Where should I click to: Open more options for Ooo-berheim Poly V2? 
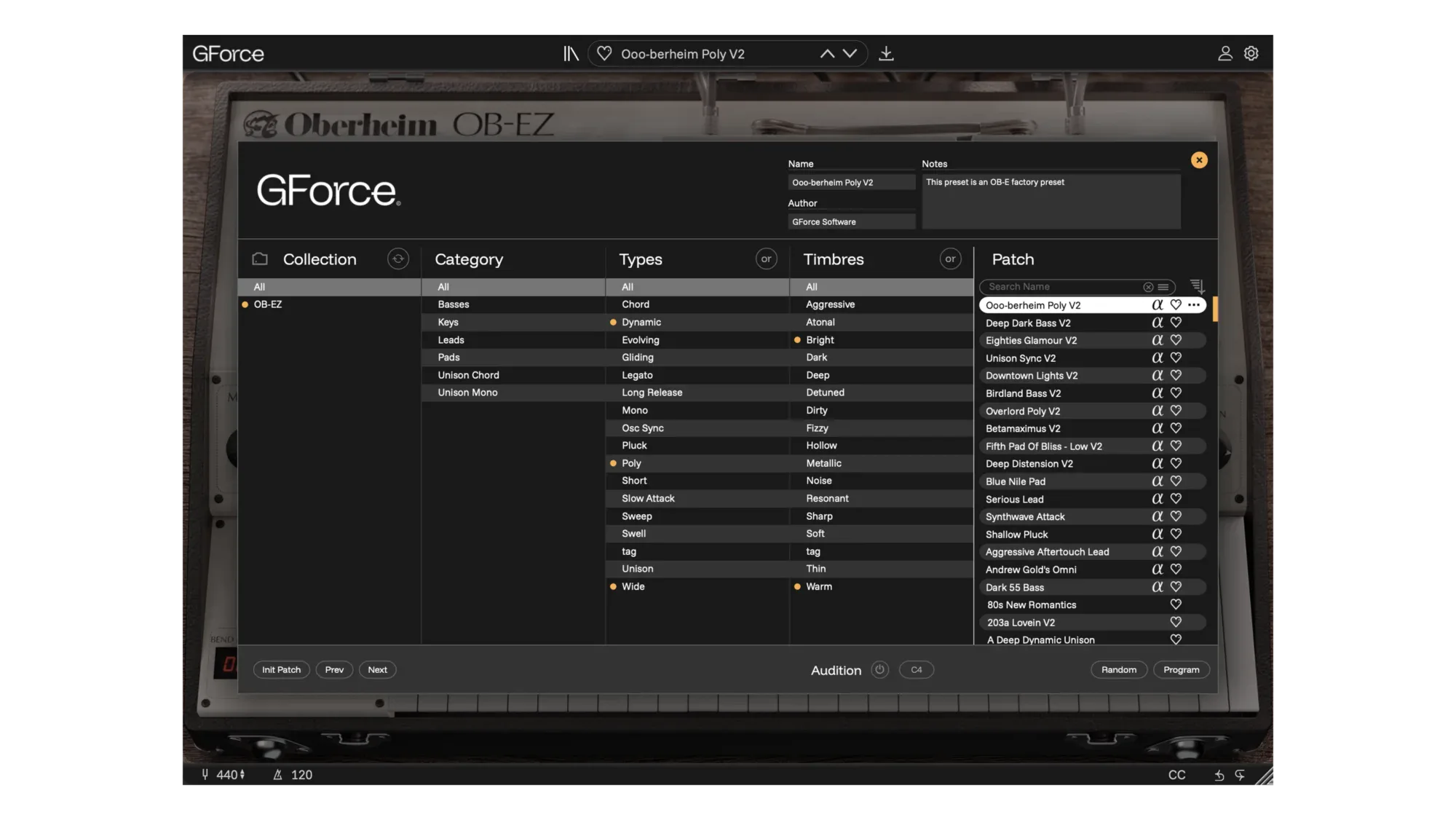[x=1194, y=305]
